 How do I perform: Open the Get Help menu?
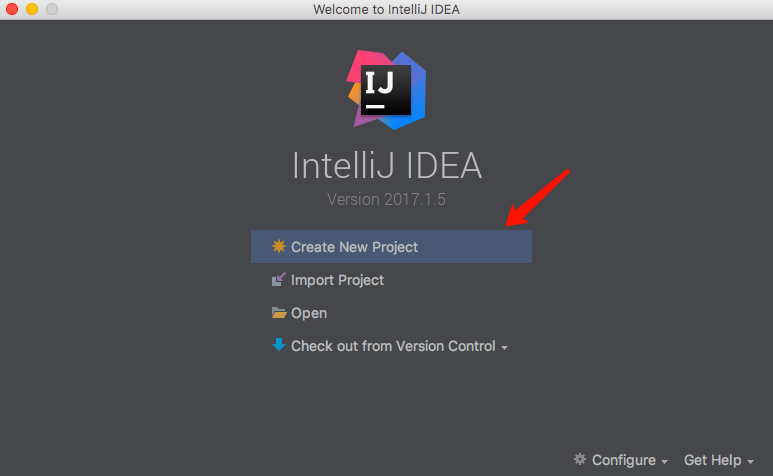(712, 460)
